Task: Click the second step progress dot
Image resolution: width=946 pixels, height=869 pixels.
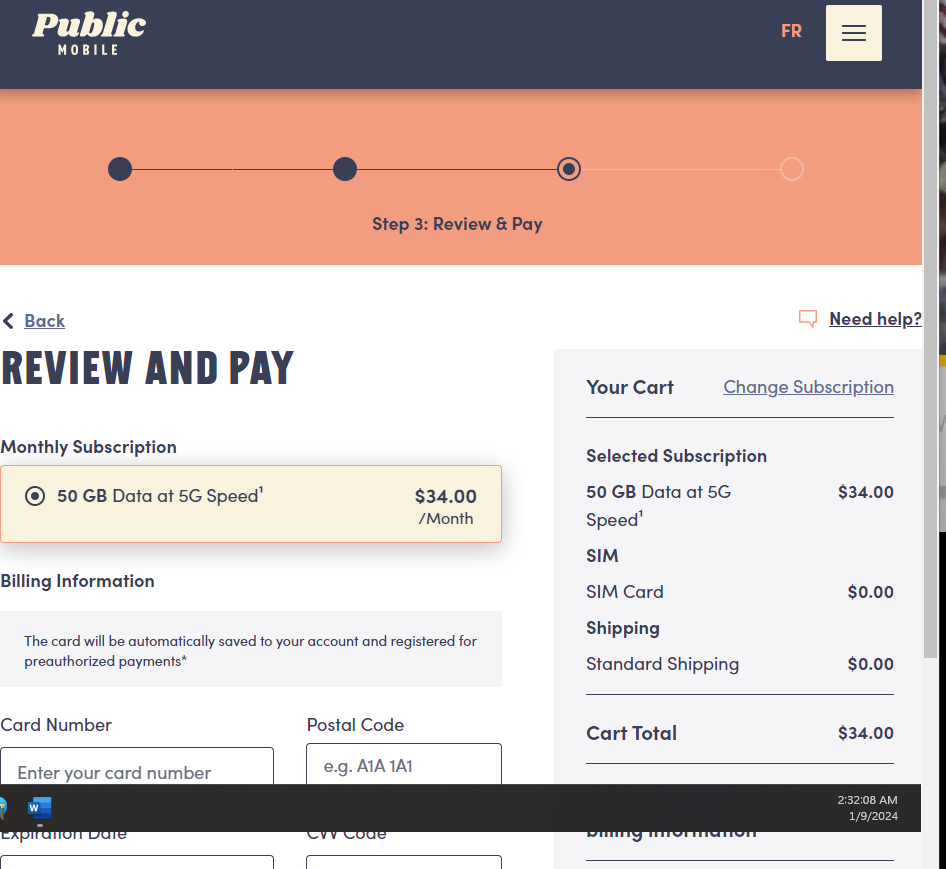Action: (345, 169)
